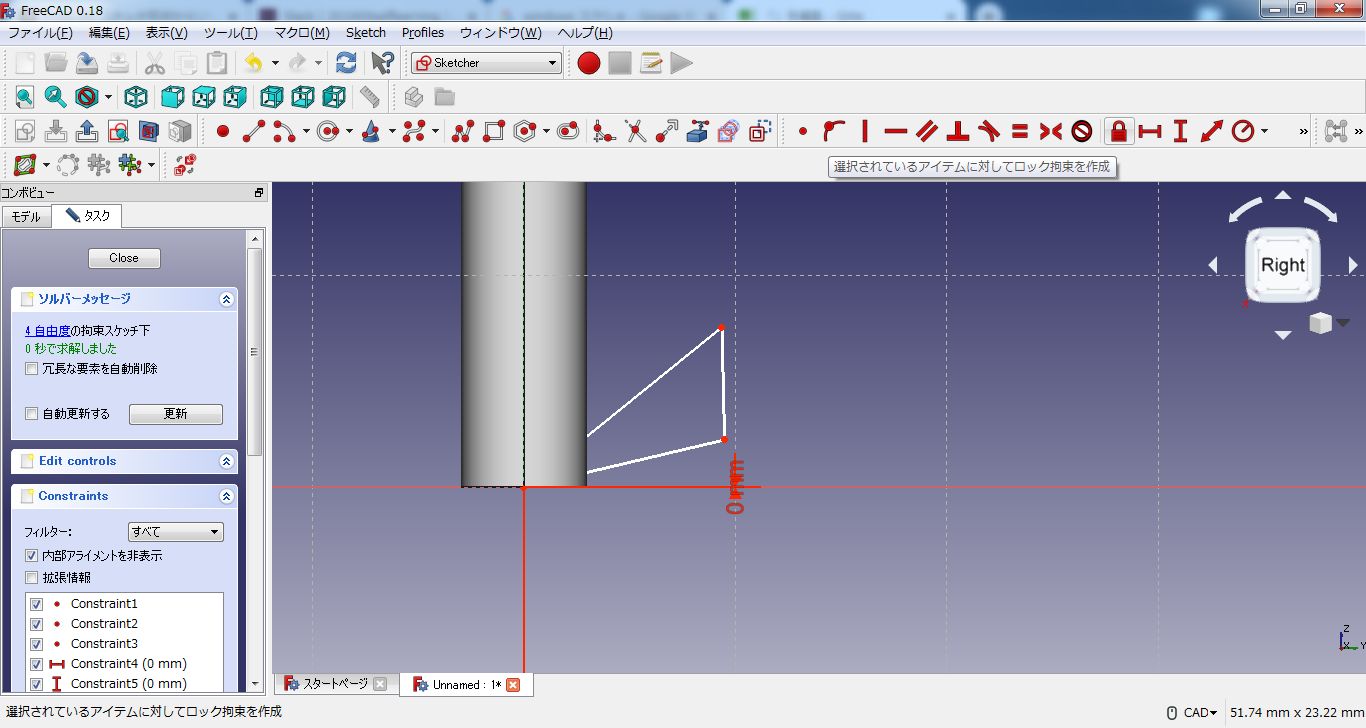Collapse the Constraints section
Viewport: 1366px width, 728px height.
(x=226, y=496)
